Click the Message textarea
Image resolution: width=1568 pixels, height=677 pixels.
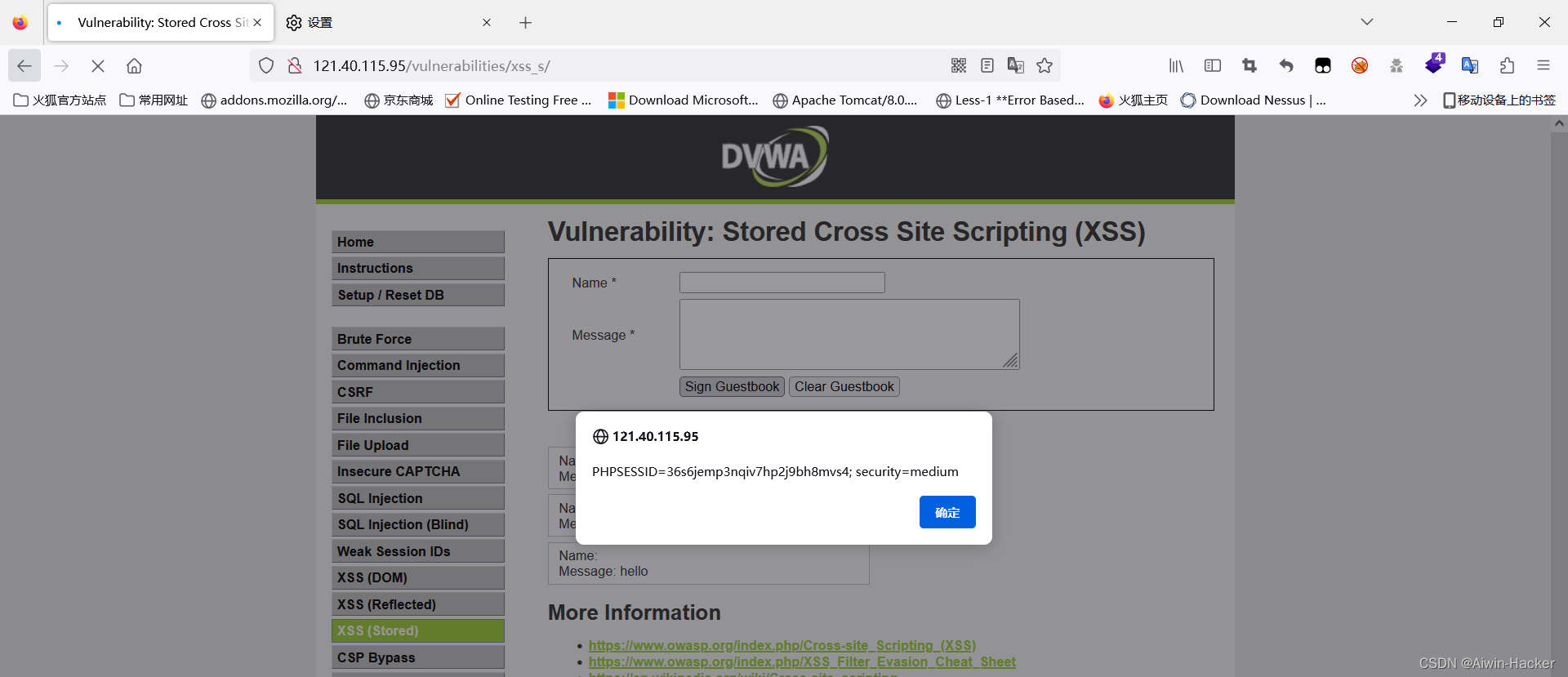click(849, 334)
